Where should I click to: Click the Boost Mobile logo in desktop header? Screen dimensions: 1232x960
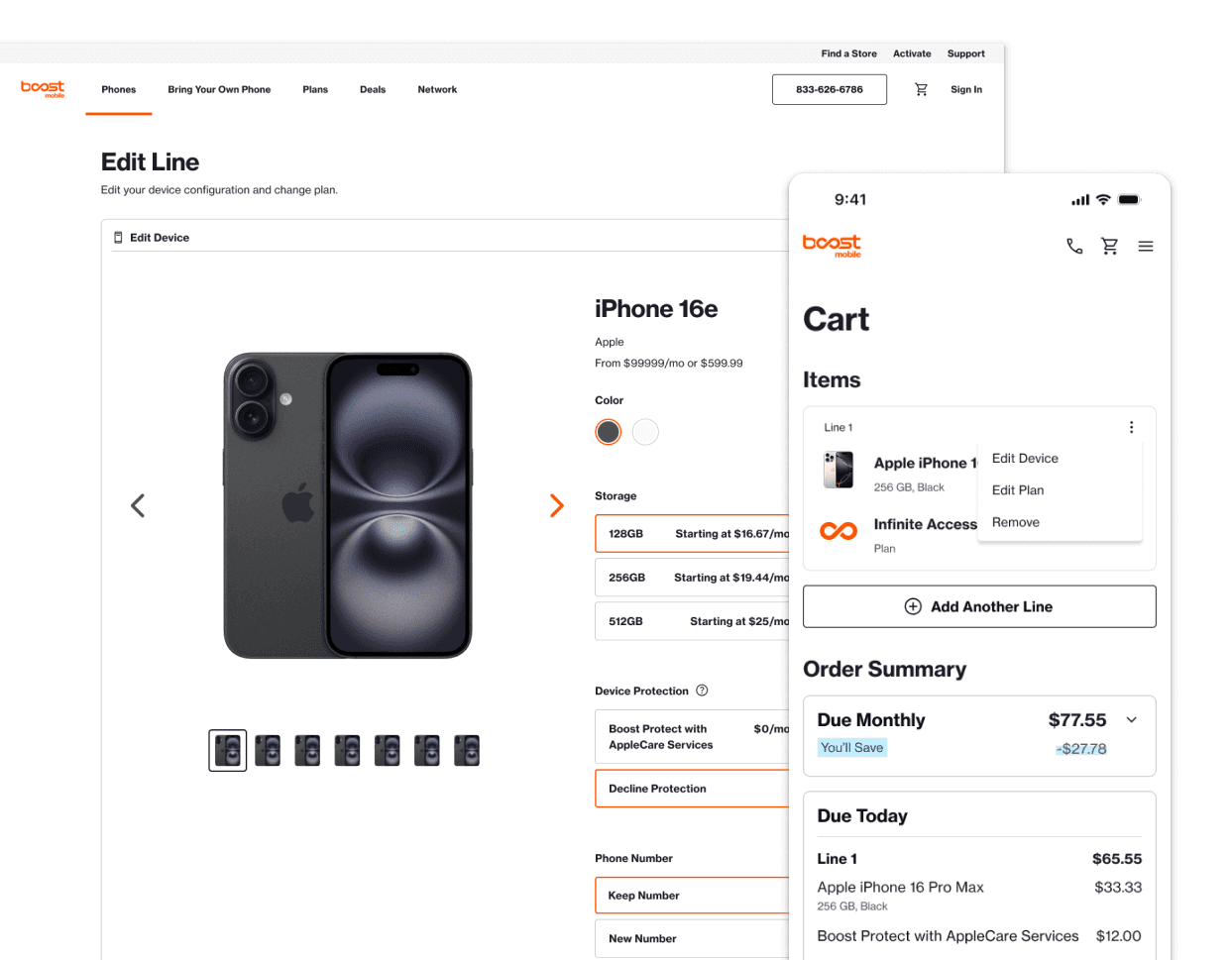[x=43, y=88]
